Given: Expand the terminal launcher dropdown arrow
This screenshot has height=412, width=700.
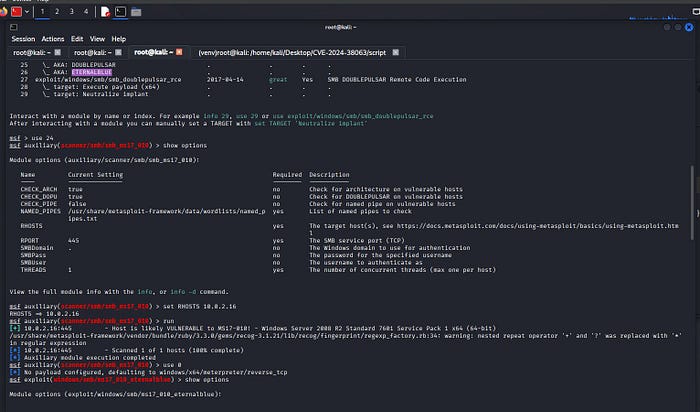Looking at the screenshot, I should coord(27,12).
